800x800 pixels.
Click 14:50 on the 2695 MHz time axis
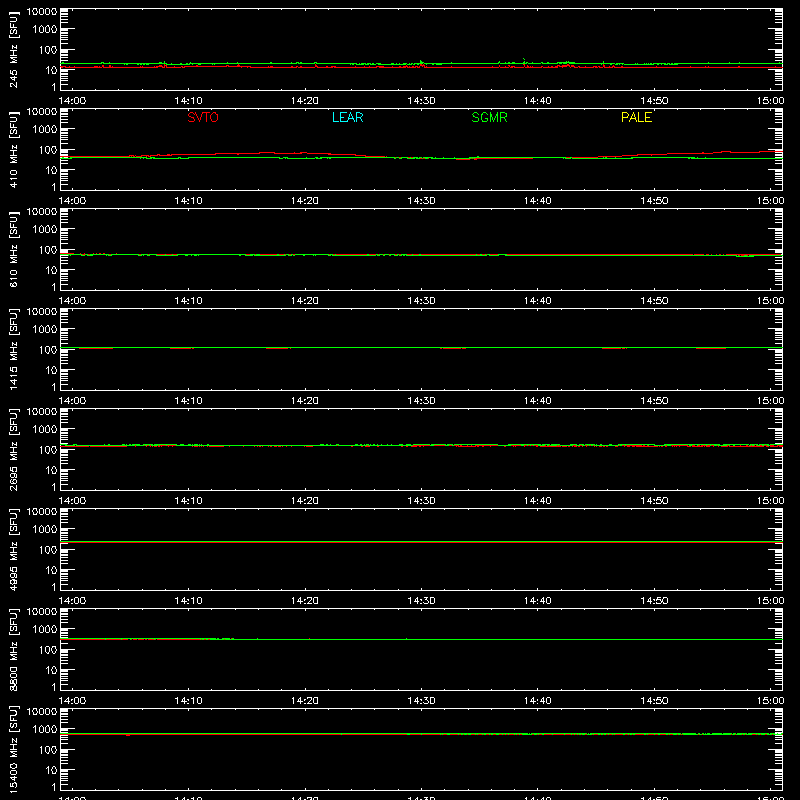coord(654,501)
